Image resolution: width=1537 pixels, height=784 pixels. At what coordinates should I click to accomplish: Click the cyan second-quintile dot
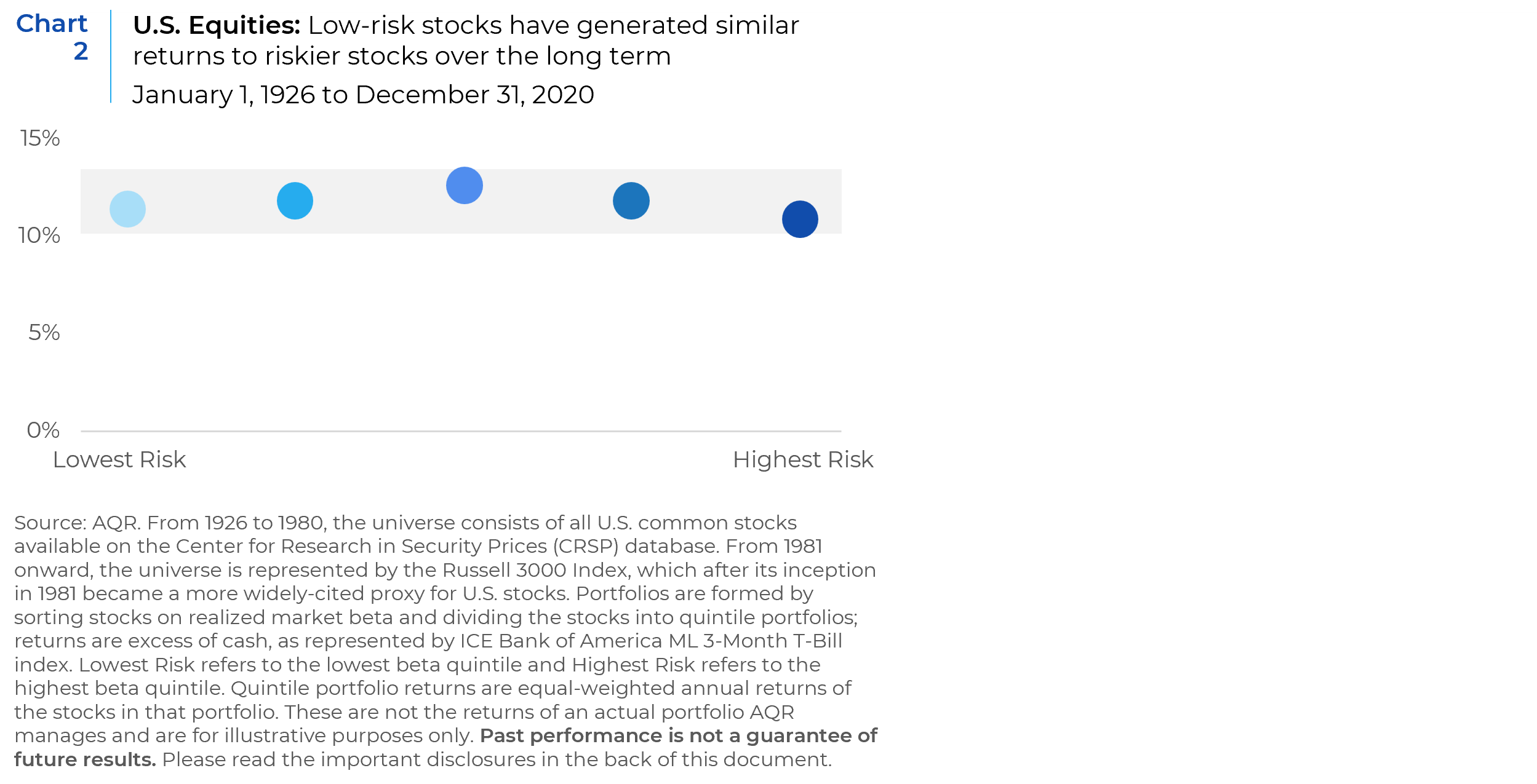[295, 200]
